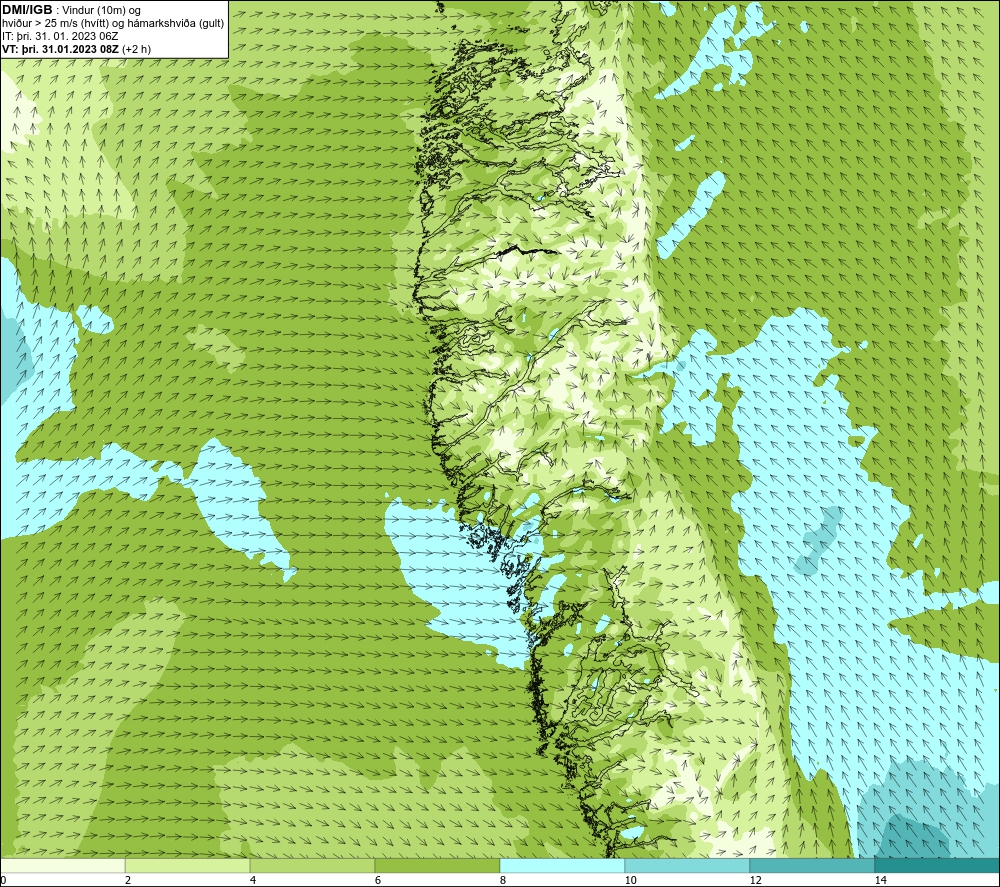Click the 'DMI/IGB' title text
The height and width of the screenshot is (887, 1000).
click(x=27, y=10)
